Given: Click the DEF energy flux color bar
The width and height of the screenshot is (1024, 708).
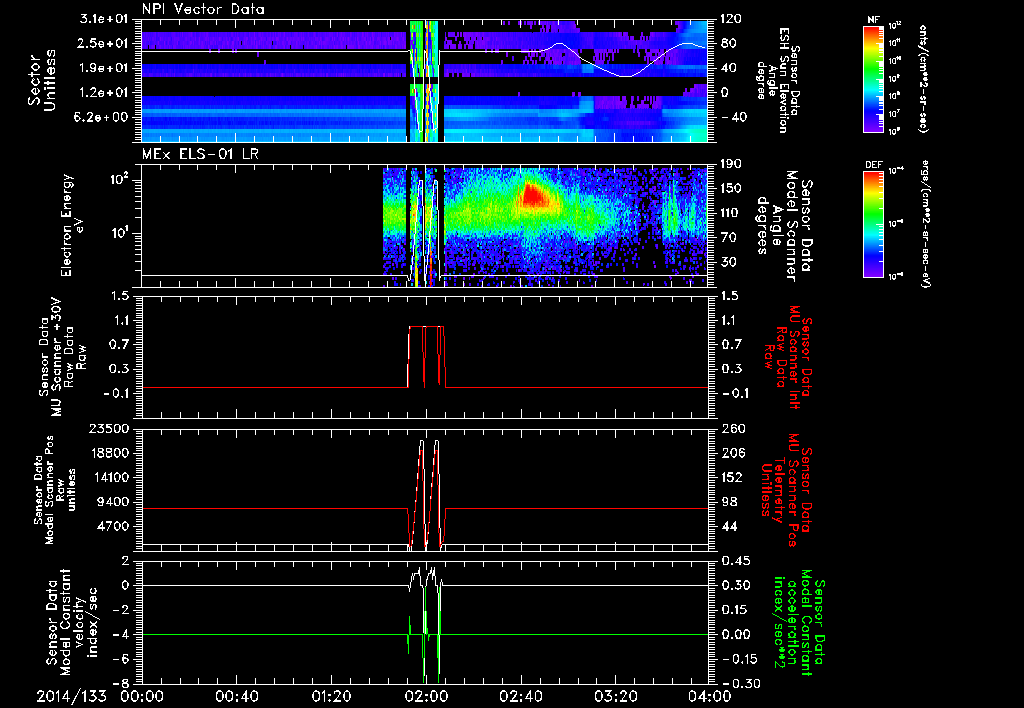Looking at the screenshot, I should (874, 224).
